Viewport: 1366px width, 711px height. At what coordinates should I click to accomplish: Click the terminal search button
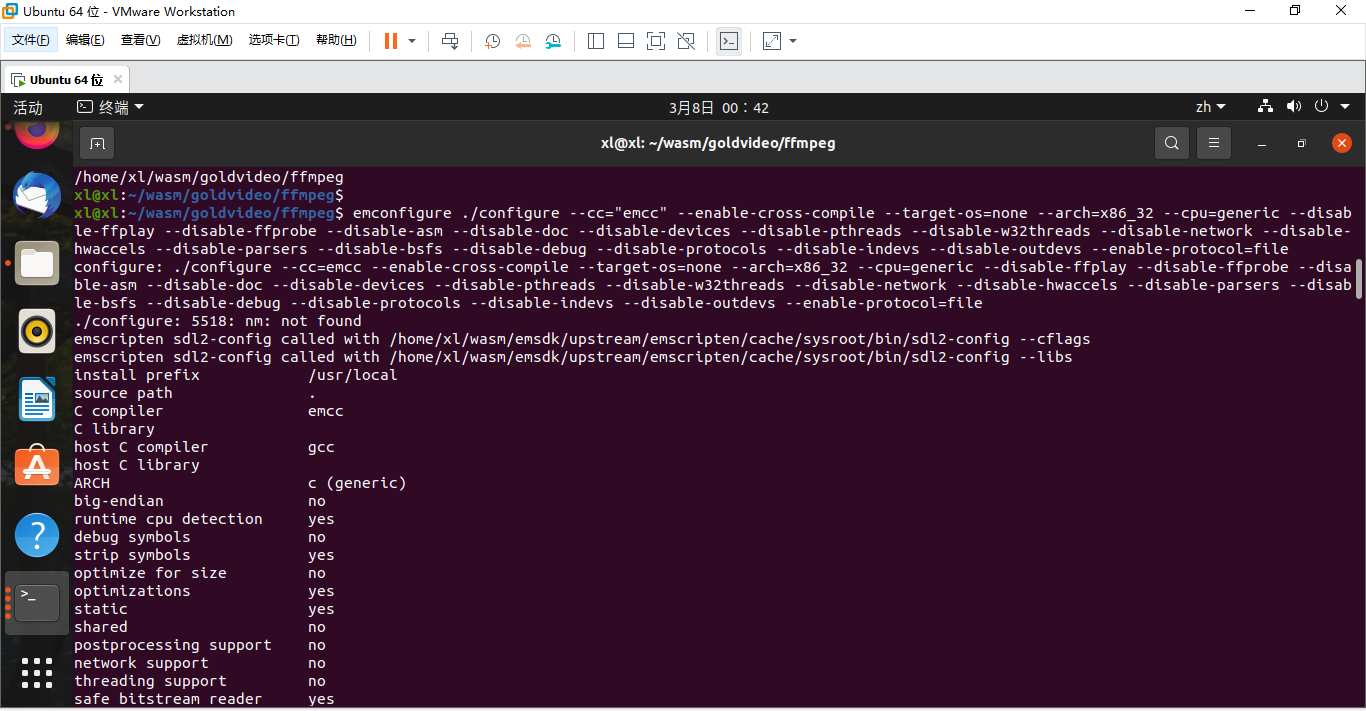(1172, 143)
